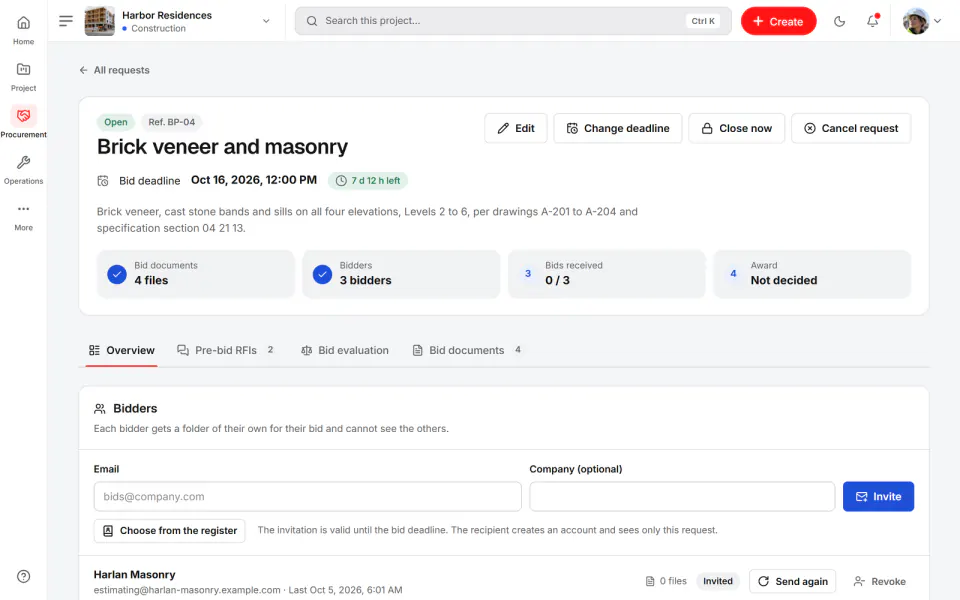Screen dimensions: 960x600
Task: Click the 7 d 12 h left badge
Action: (x=368, y=181)
